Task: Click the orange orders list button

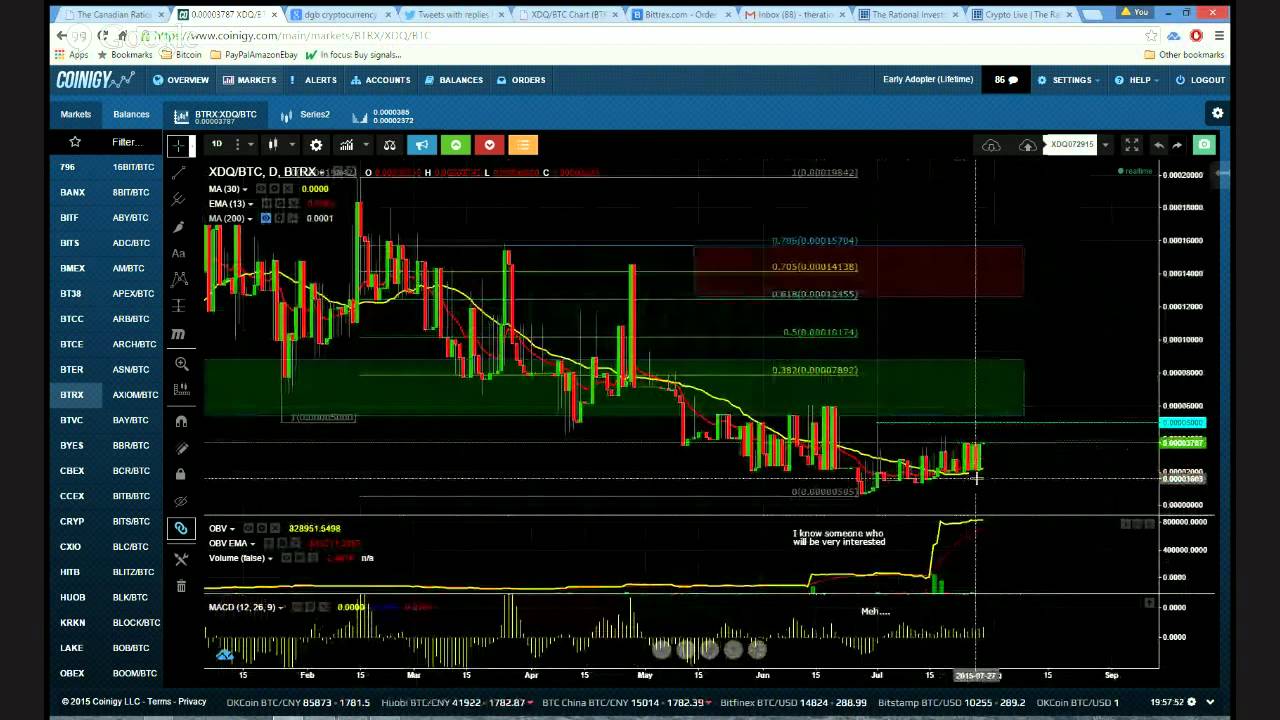Action: click(x=523, y=145)
